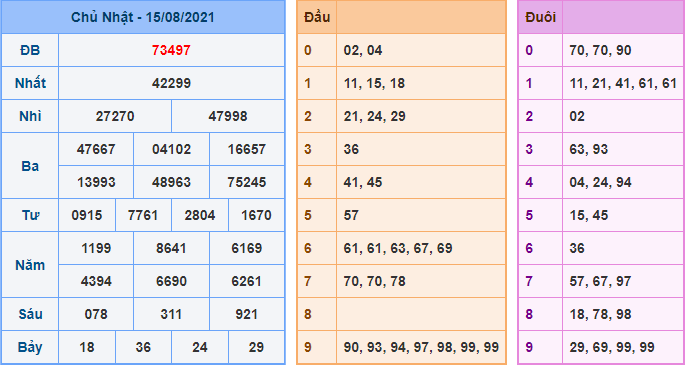Select sixth prize number 078
The height and width of the screenshot is (365, 686).
96,314
